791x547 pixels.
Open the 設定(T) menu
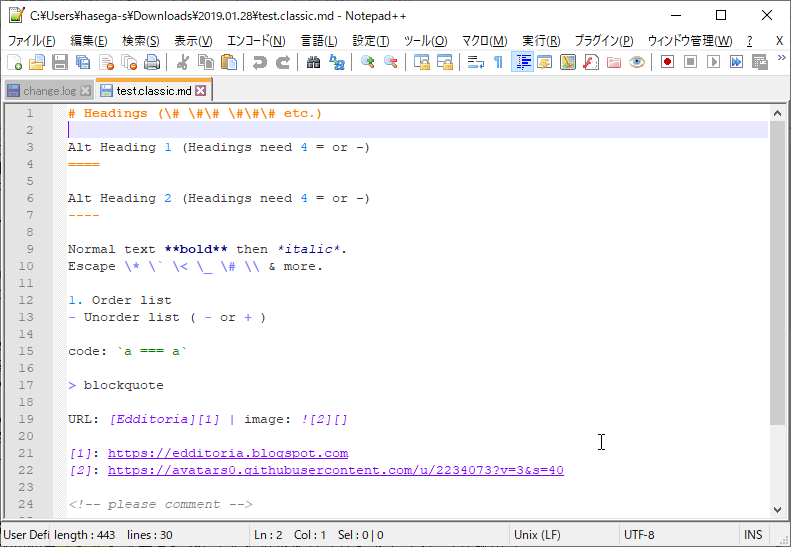pos(371,41)
